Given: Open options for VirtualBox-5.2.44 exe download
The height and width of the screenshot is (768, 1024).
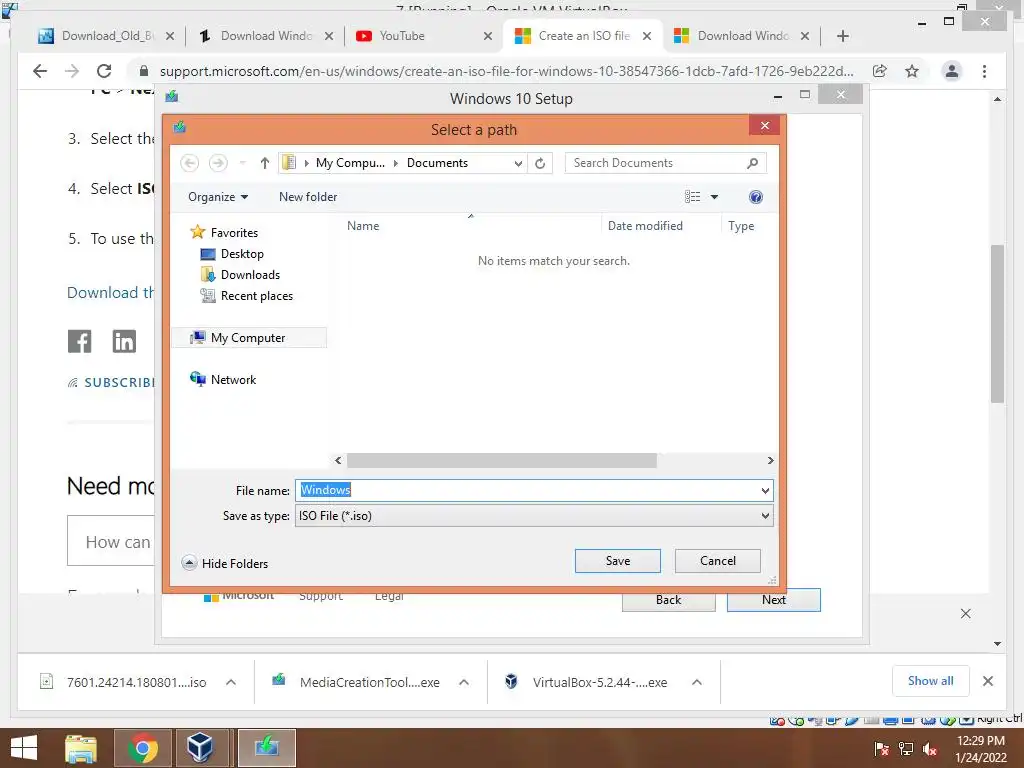Looking at the screenshot, I should click(697, 682).
